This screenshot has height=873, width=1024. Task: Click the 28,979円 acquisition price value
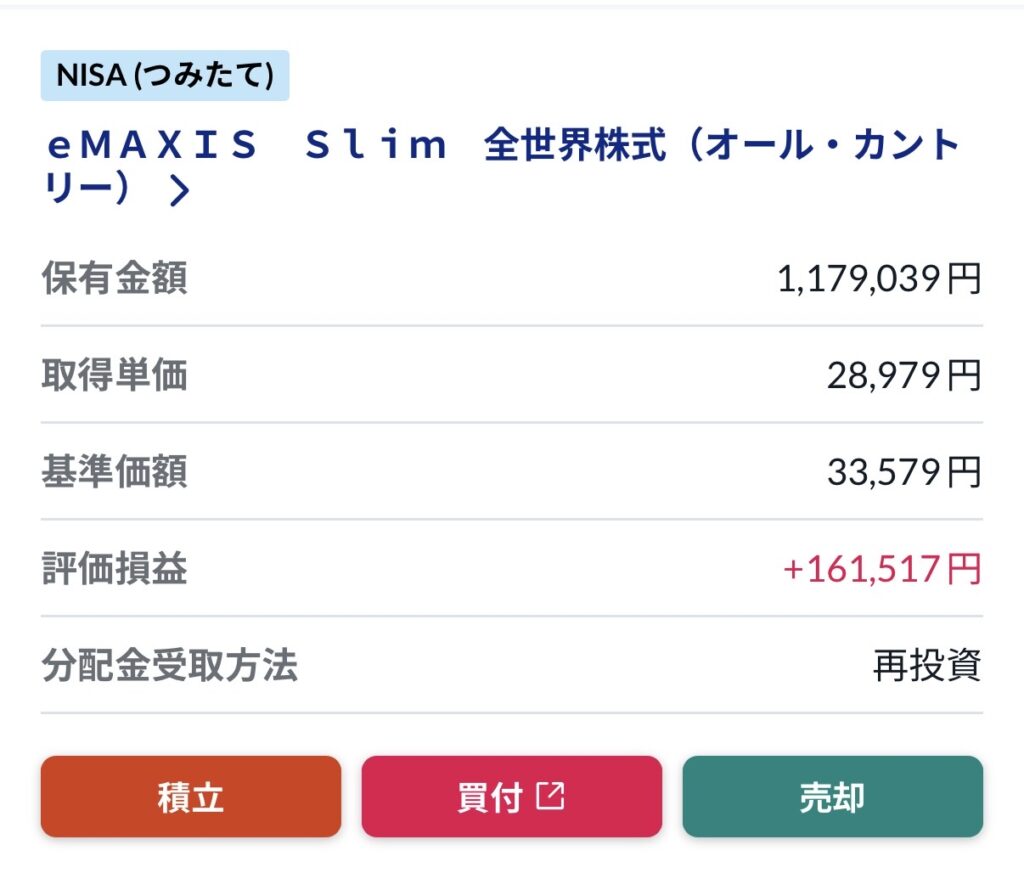pos(903,376)
